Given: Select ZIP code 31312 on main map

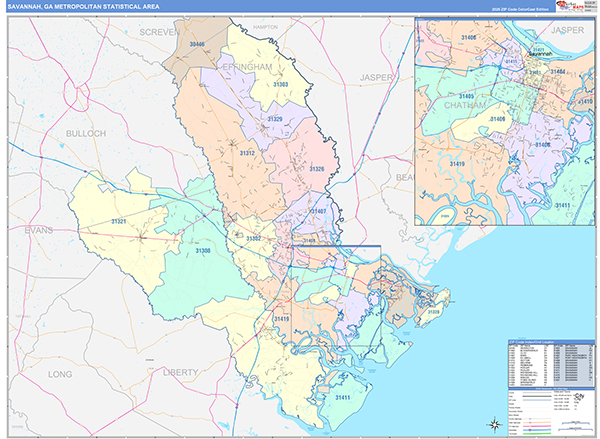Looking at the screenshot, I should tap(247, 153).
